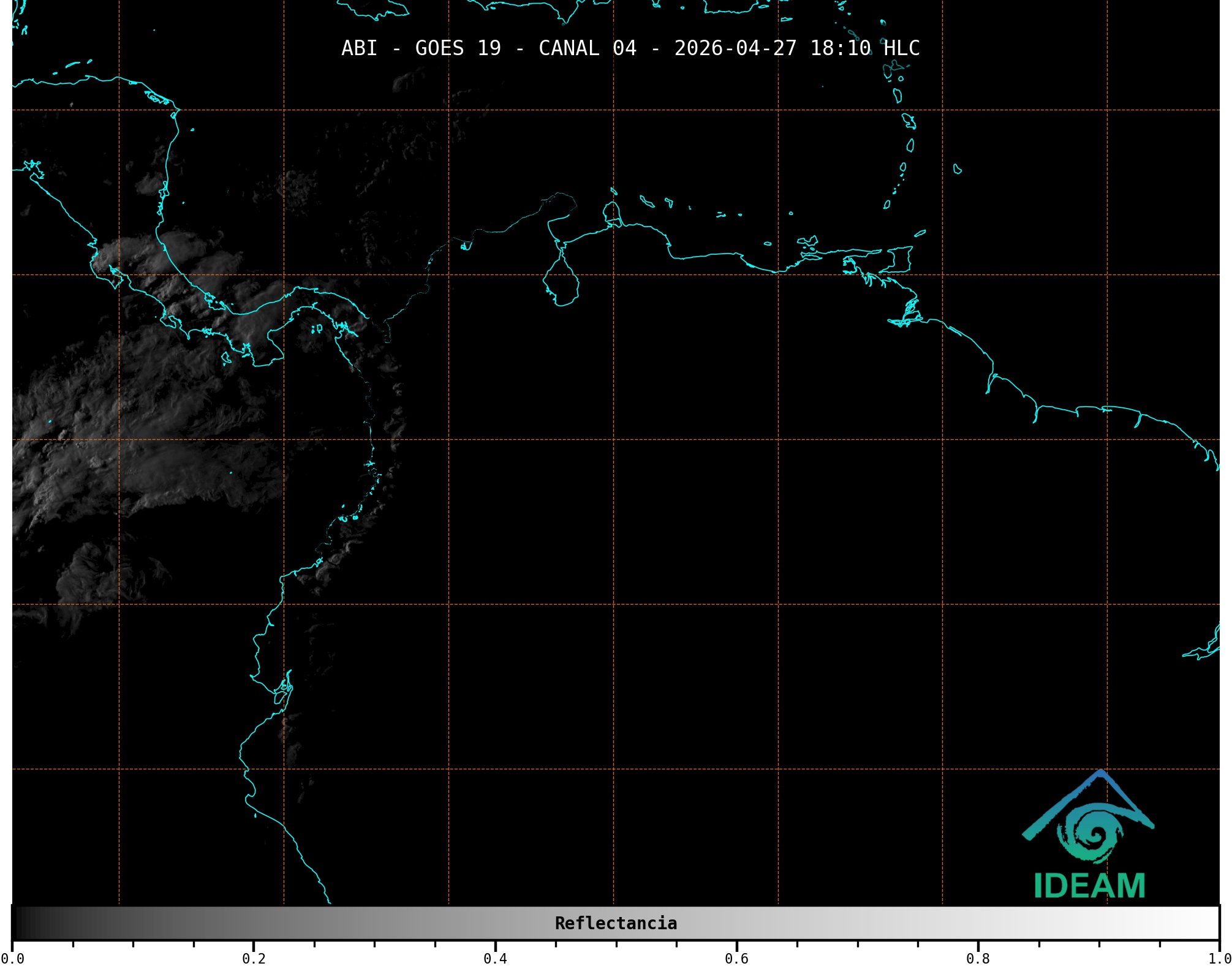The height and width of the screenshot is (966, 1232).
Task: Click the 0.6 tick label on the colorbar
Action: (736, 959)
